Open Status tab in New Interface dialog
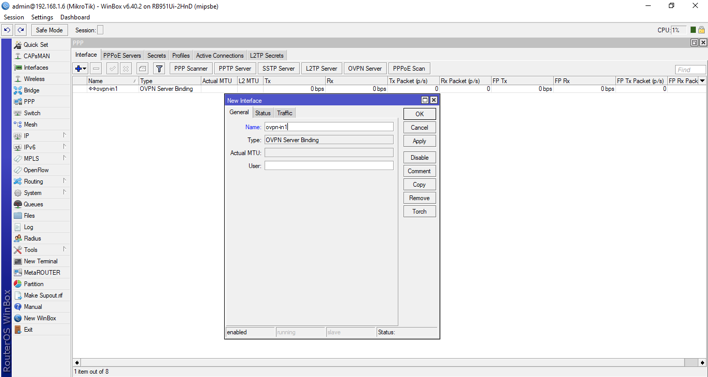 click(x=263, y=113)
